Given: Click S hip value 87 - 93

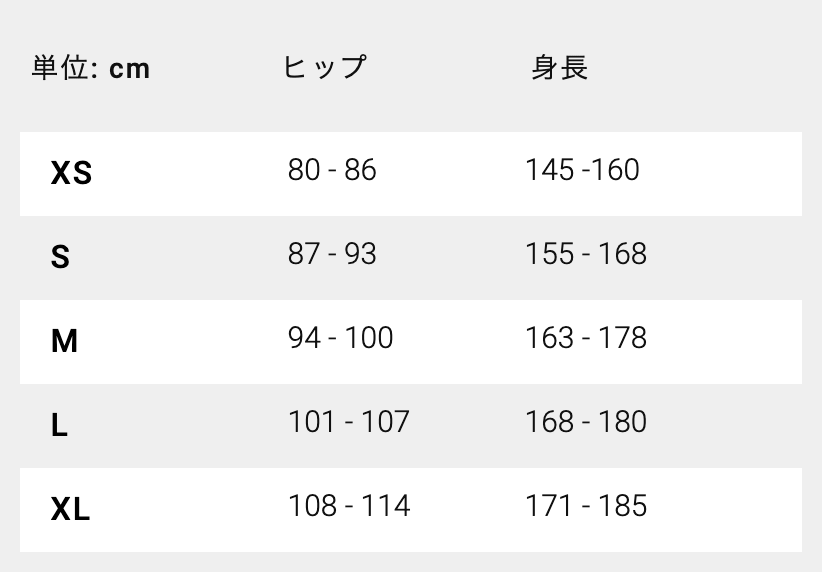Looking at the screenshot, I should click(x=332, y=255).
